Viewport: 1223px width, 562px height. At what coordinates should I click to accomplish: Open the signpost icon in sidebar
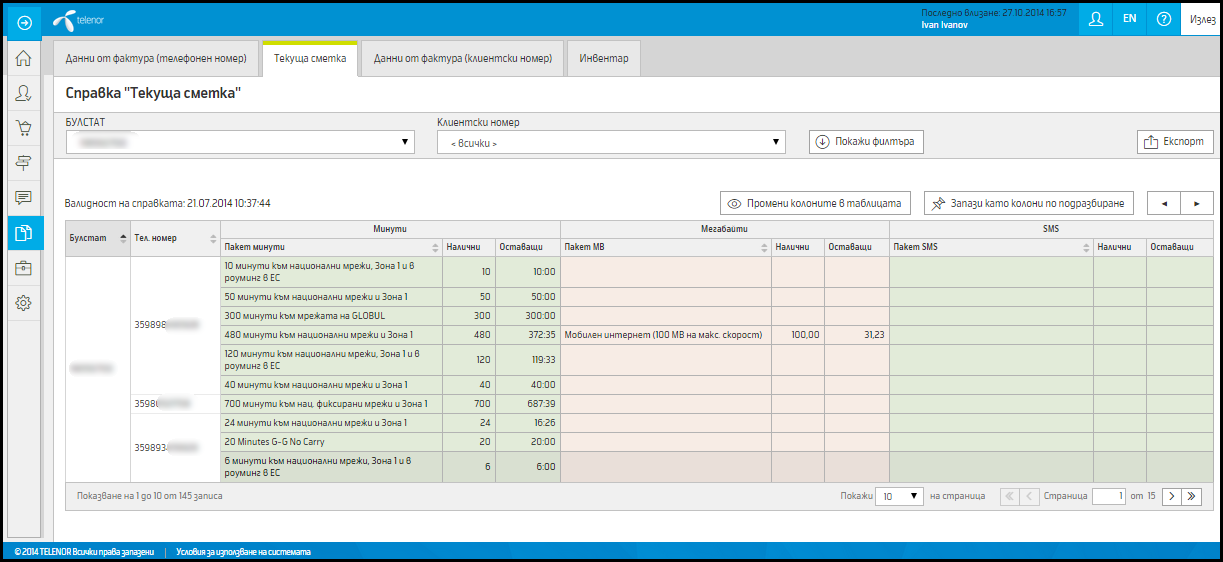23,163
